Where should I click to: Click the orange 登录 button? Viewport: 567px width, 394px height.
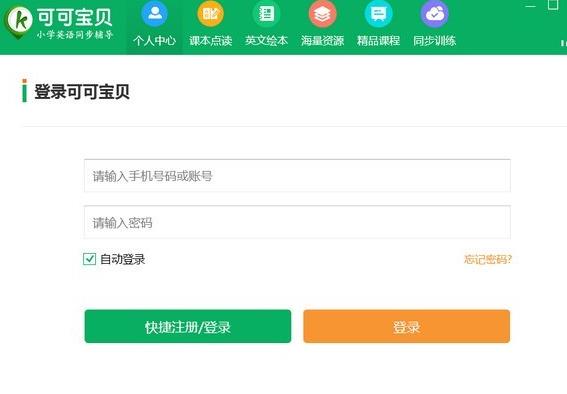tap(407, 326)
